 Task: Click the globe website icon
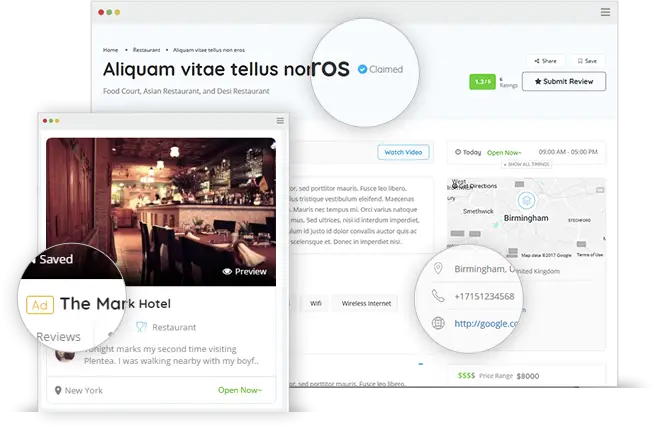[438, 323]
